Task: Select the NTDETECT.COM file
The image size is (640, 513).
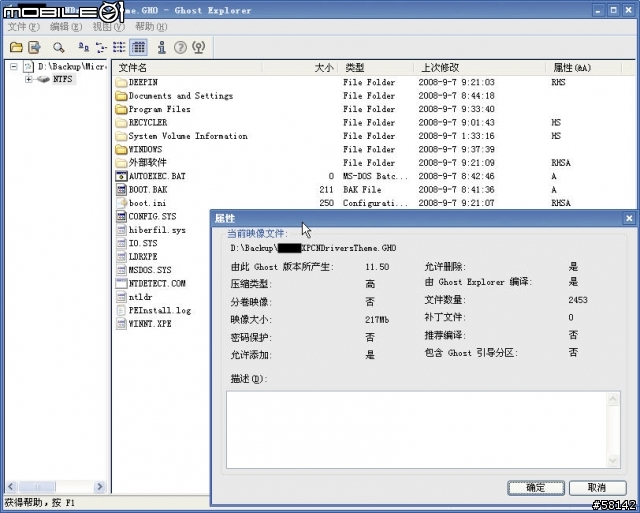Action: tap(151, 283)
